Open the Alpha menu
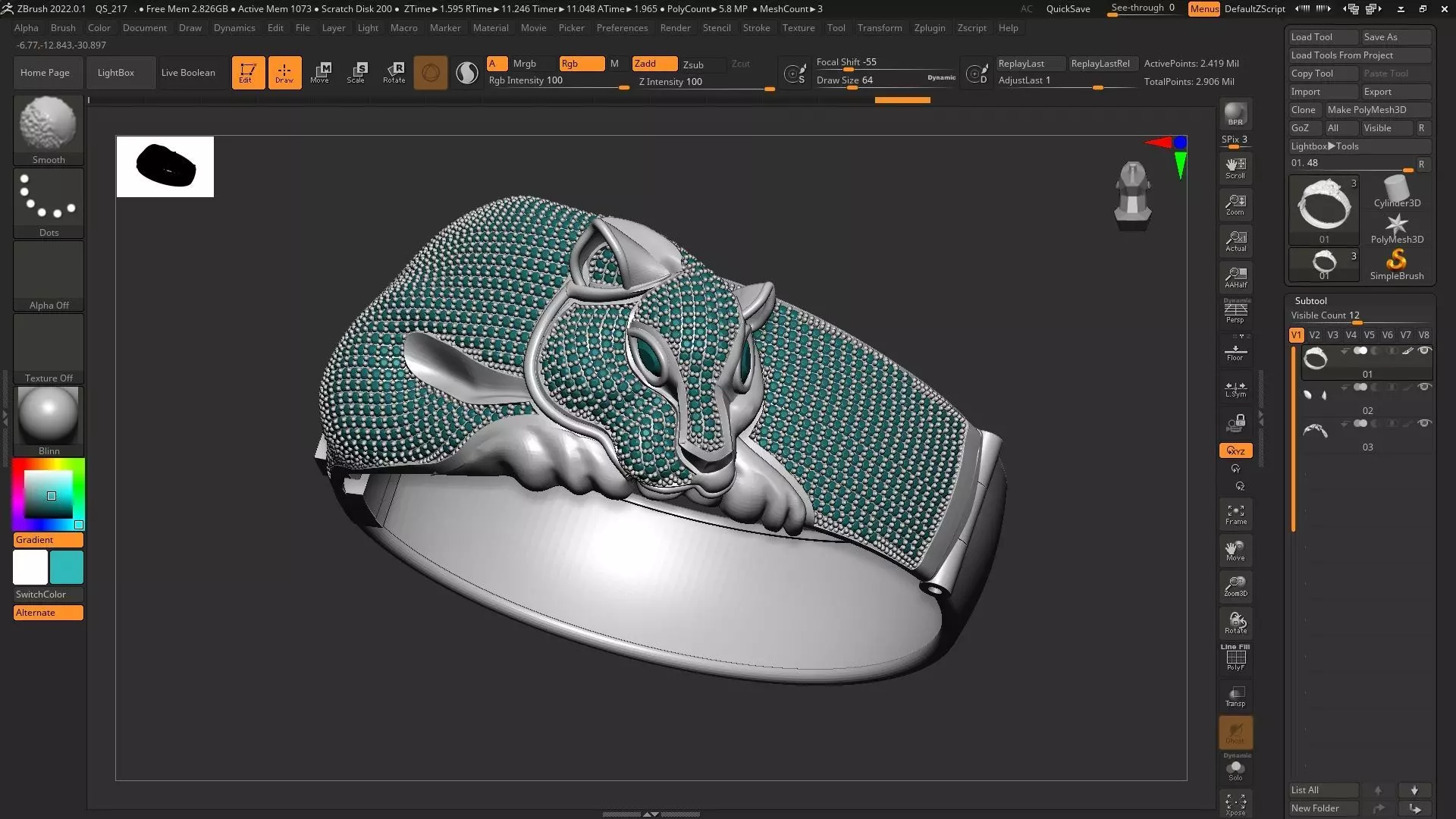Image resolution: width=1456 pixels, height=819 pixels. pos(27,28)
